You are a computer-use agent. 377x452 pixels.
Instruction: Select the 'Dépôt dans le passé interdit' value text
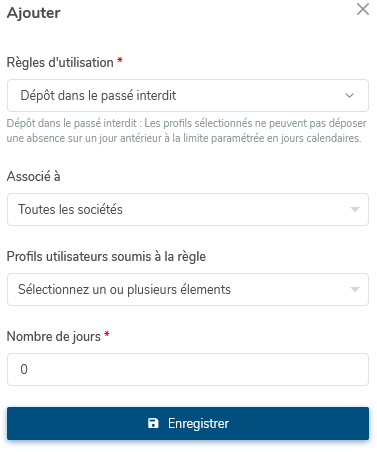point(98,96)
